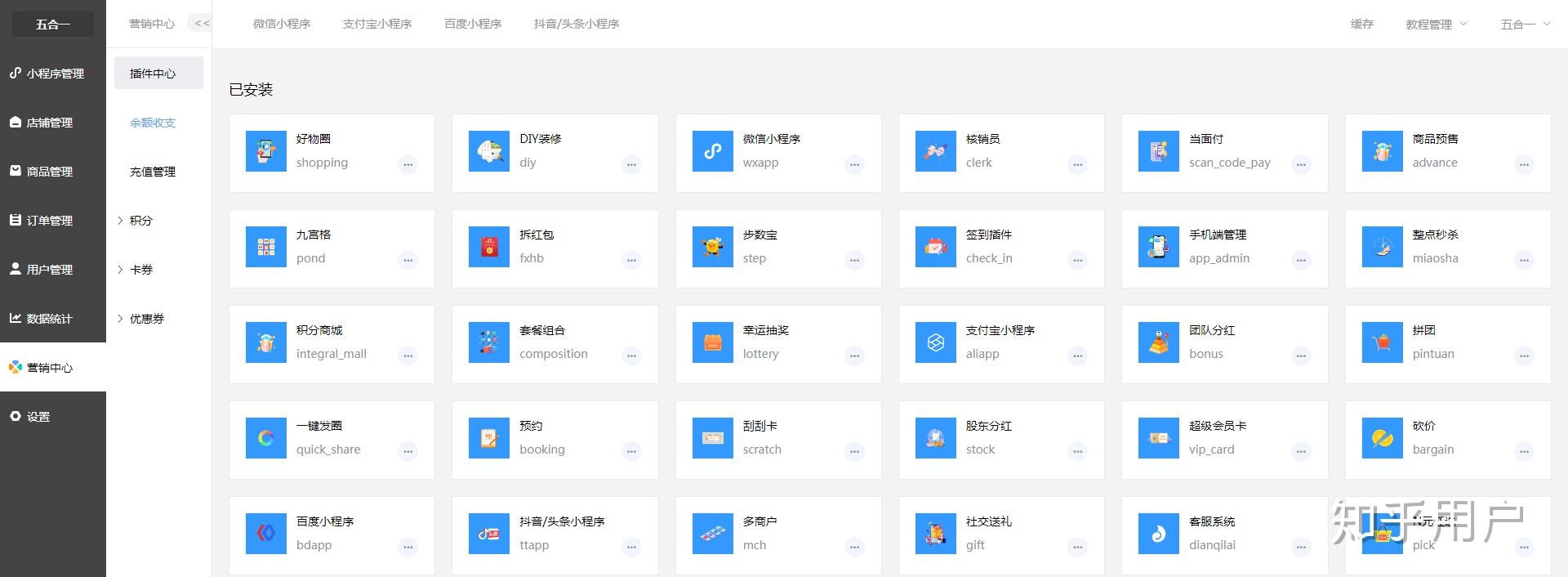The height and width of the screenshot is (577, 1568).
Task: Switch to 支付宝小程序 top tab
Action: pos(377,25)
